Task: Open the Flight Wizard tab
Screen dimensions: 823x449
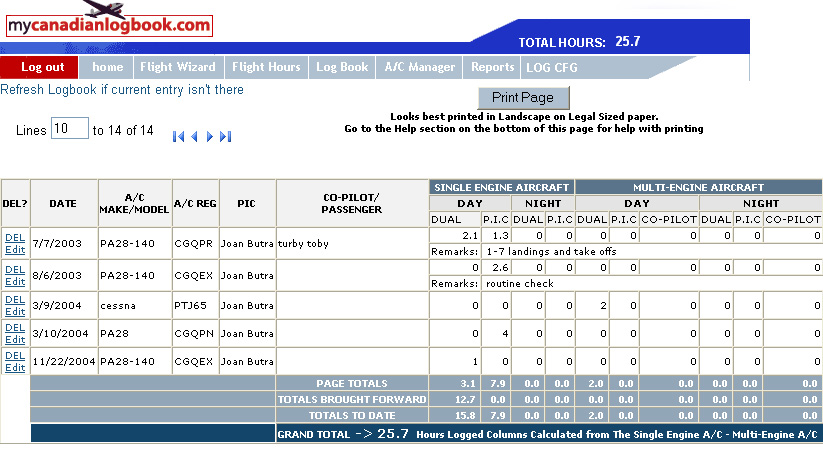Action: [x=178, y=67]
